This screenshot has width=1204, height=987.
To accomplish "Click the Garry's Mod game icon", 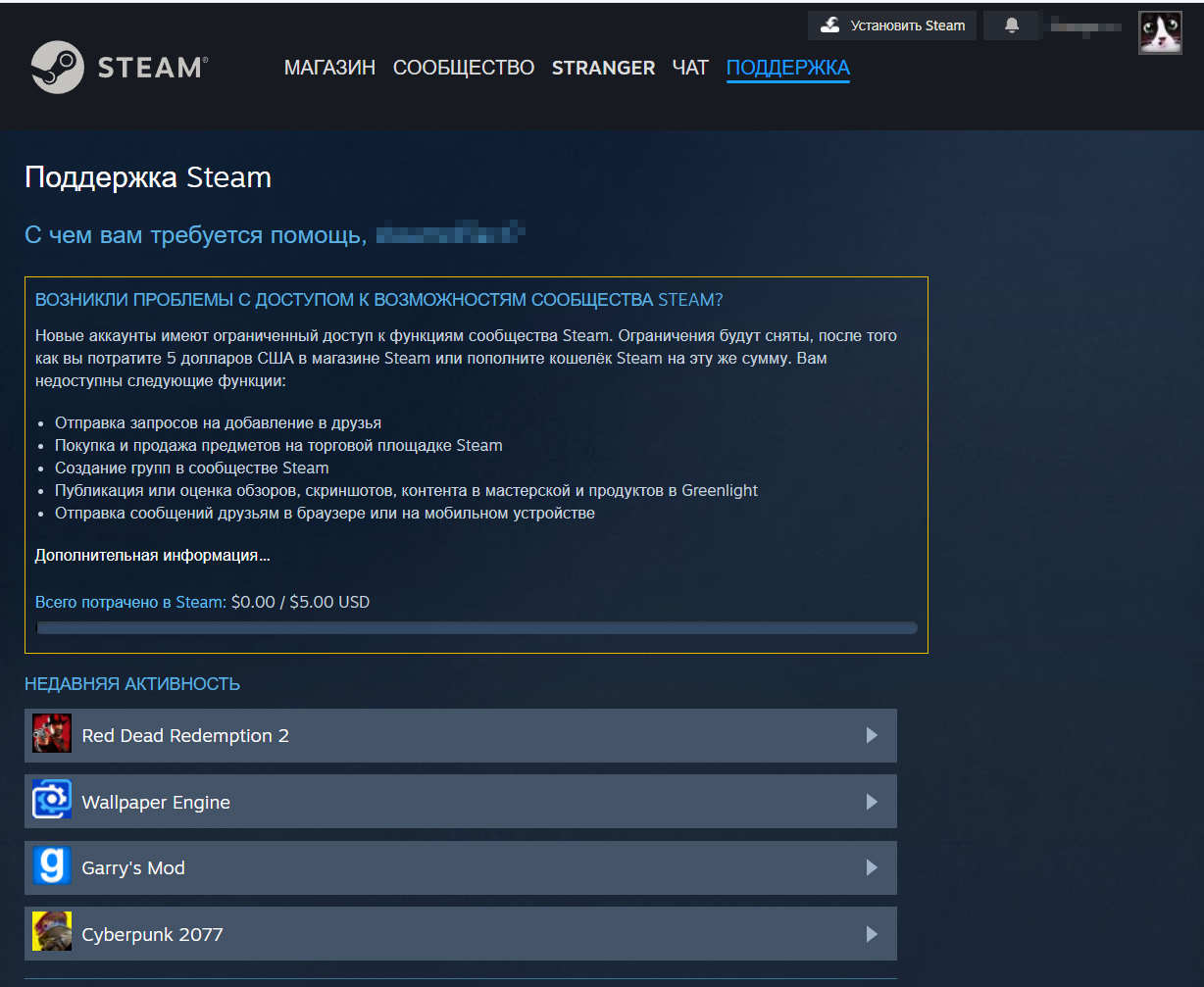I will [x=51, y=866].
